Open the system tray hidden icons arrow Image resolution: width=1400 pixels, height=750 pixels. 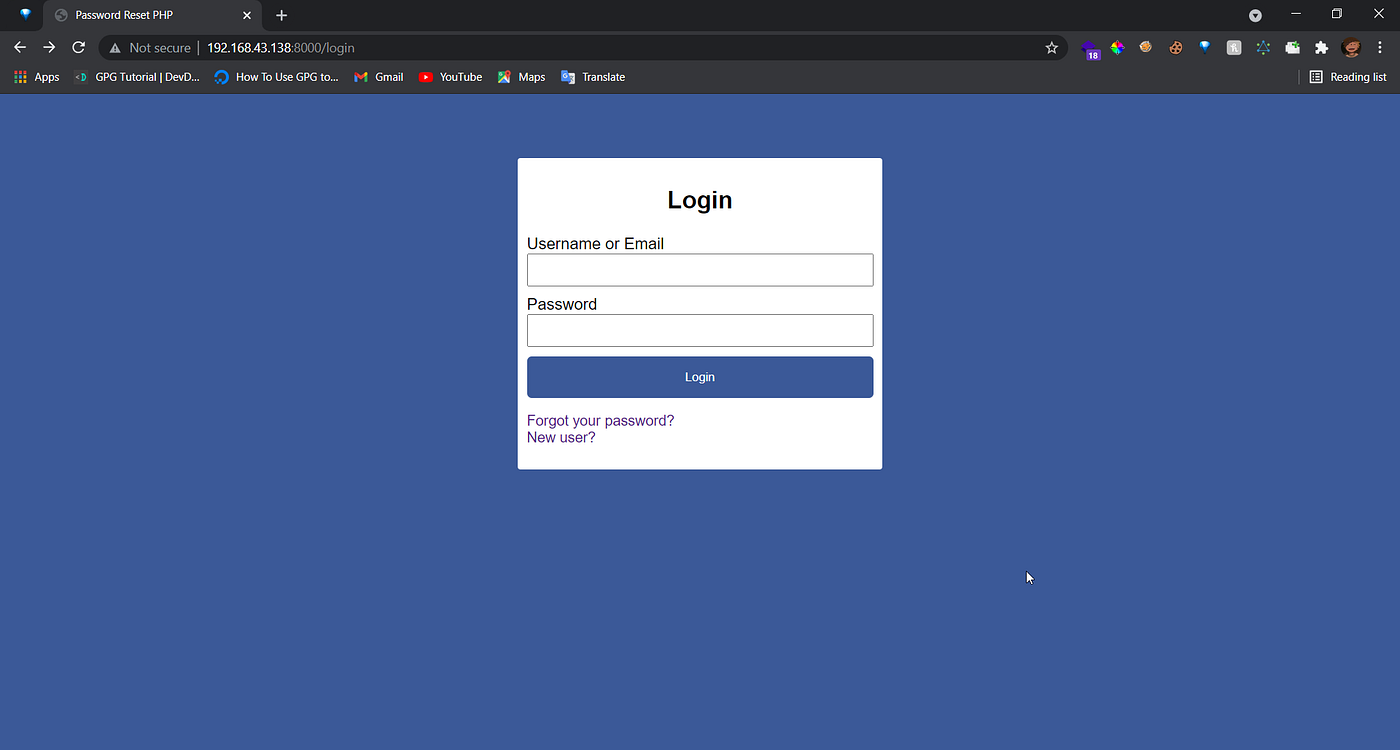tap(1255, 14)
